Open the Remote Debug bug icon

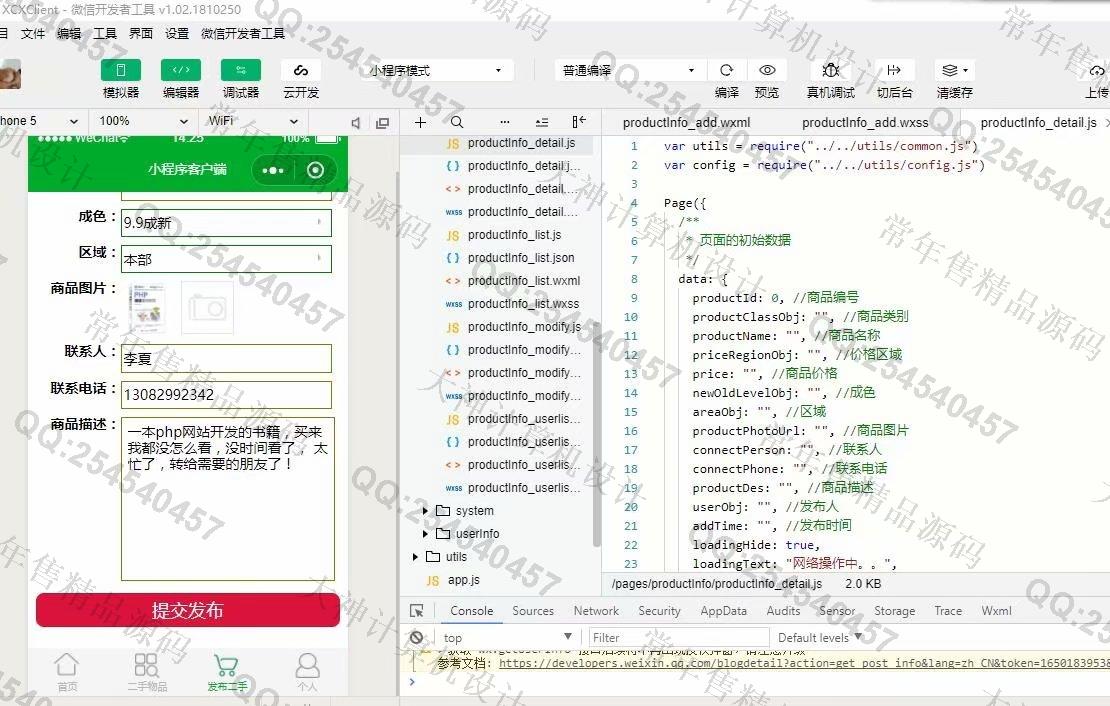831,71
